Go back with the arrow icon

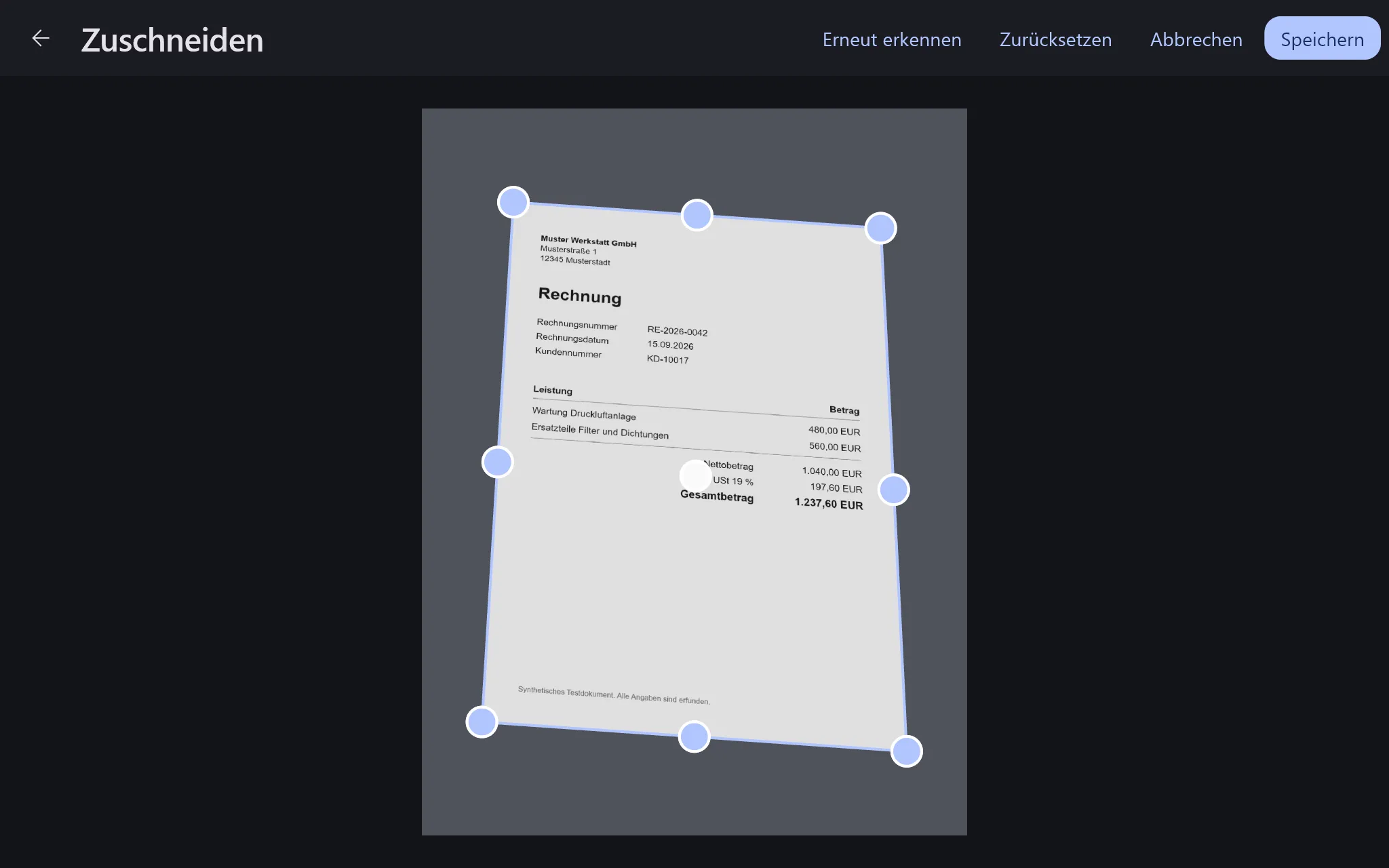pos(41,39)
